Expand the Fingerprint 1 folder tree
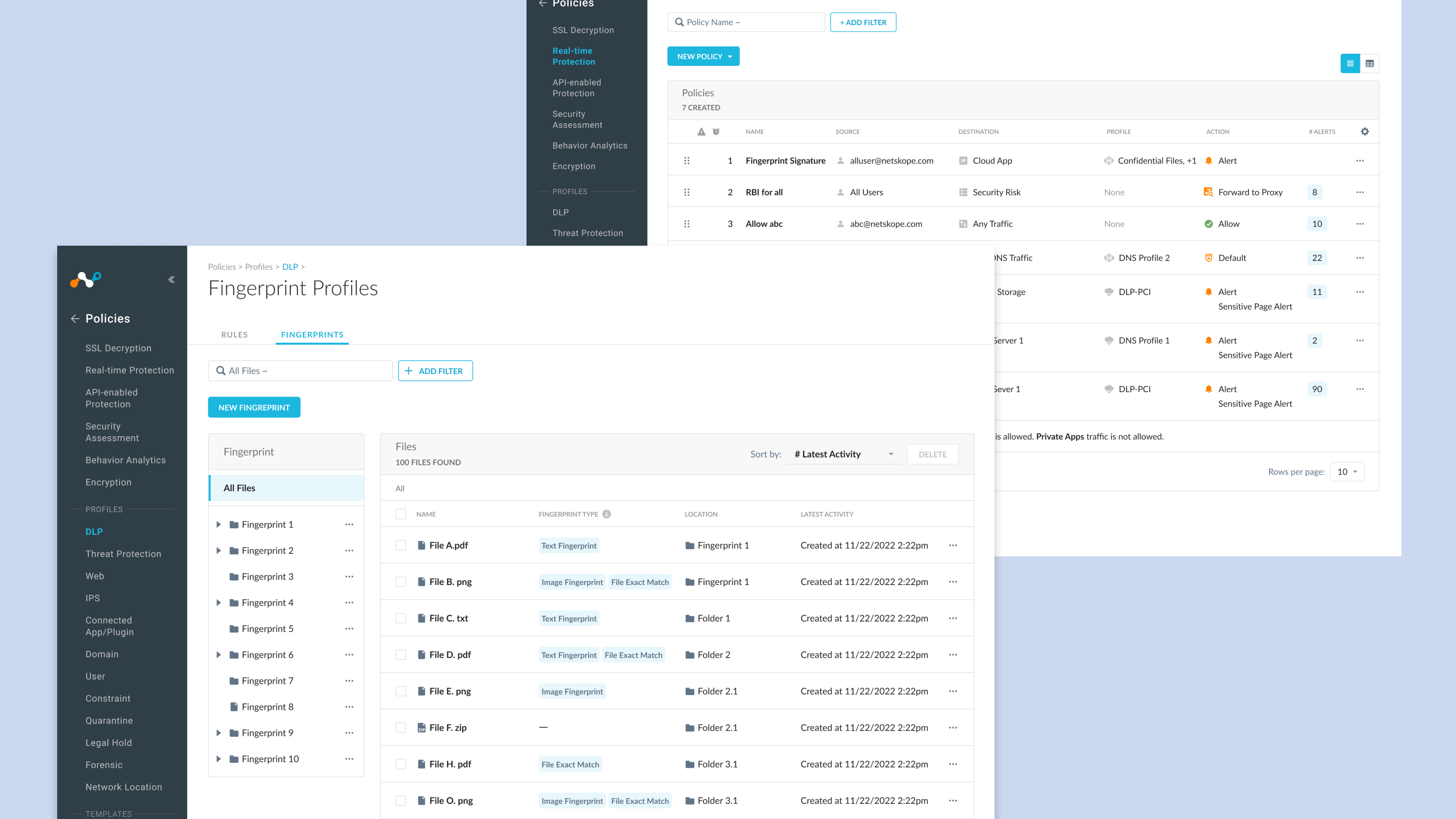The width and height of the screenshot is (1456, 819). [219, 524]
